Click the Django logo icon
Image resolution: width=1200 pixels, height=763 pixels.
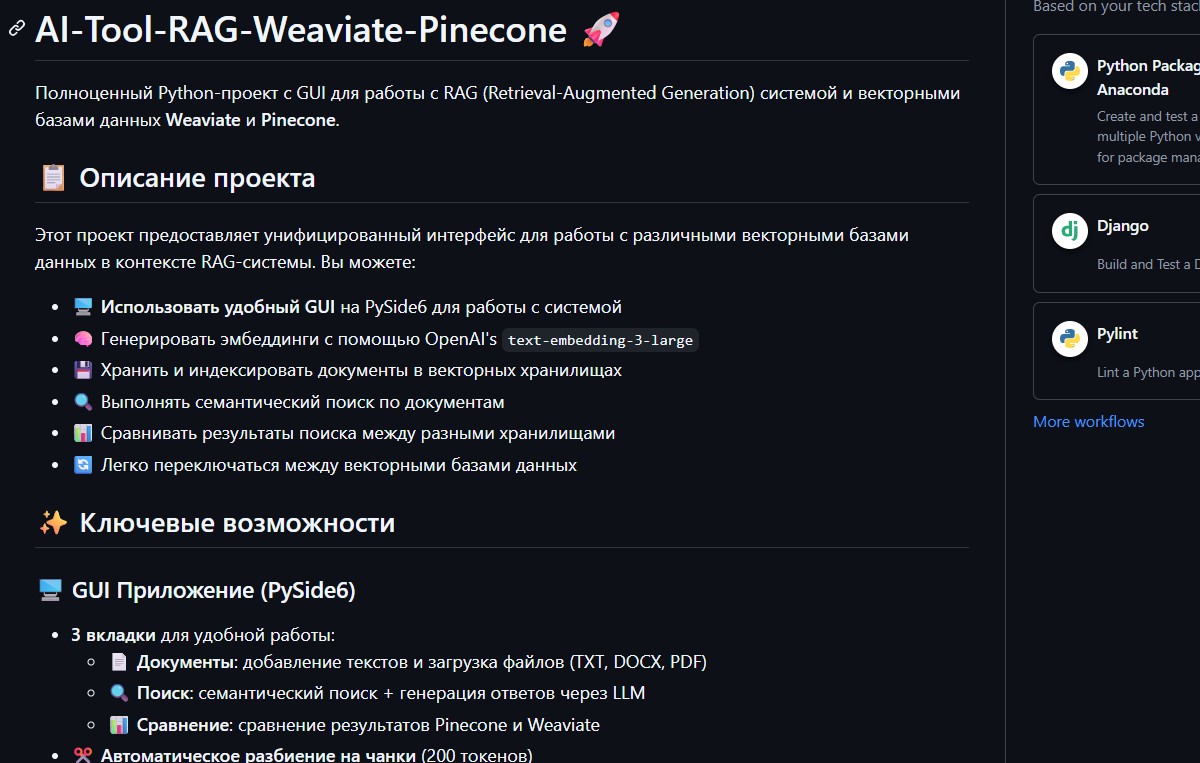(1069, 231)
